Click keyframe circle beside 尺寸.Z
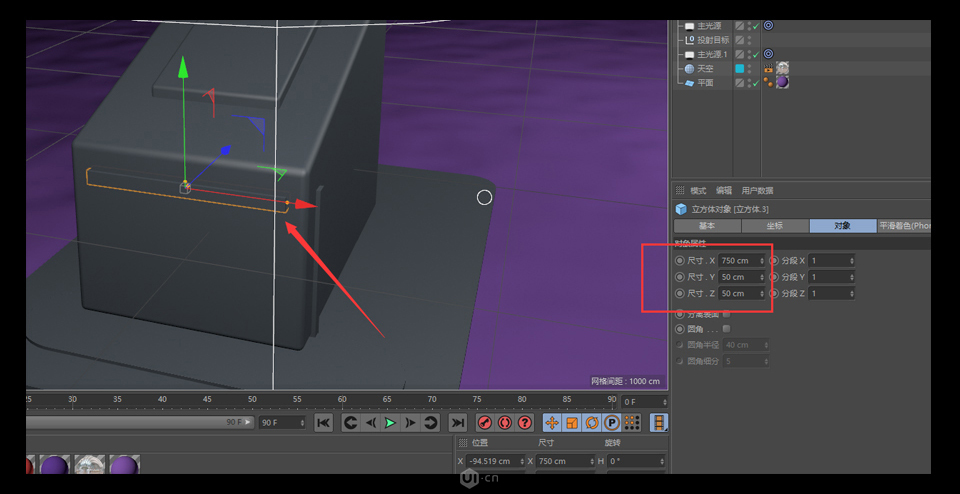 [680, 294]
